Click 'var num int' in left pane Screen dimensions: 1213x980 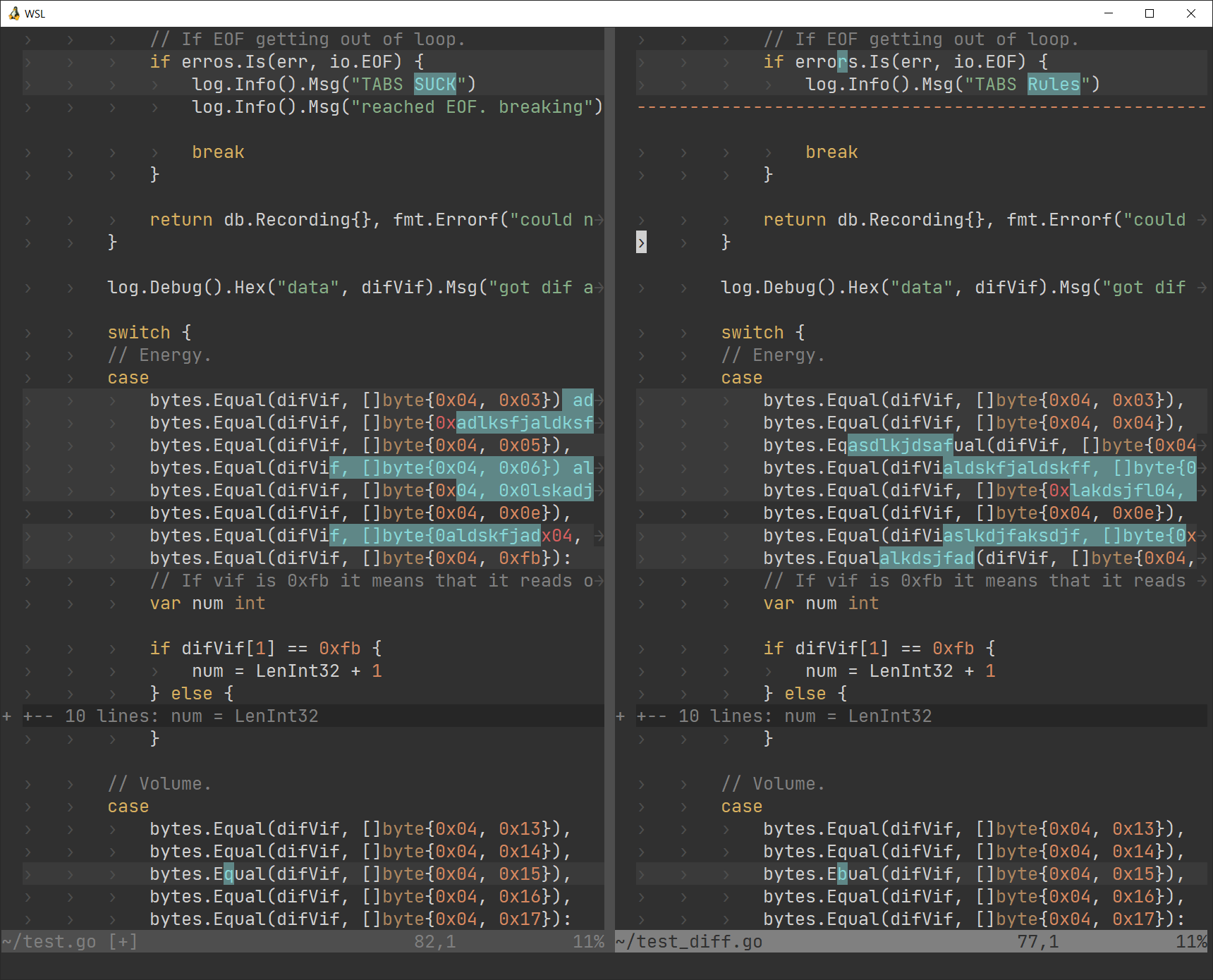tap(207, 603)
